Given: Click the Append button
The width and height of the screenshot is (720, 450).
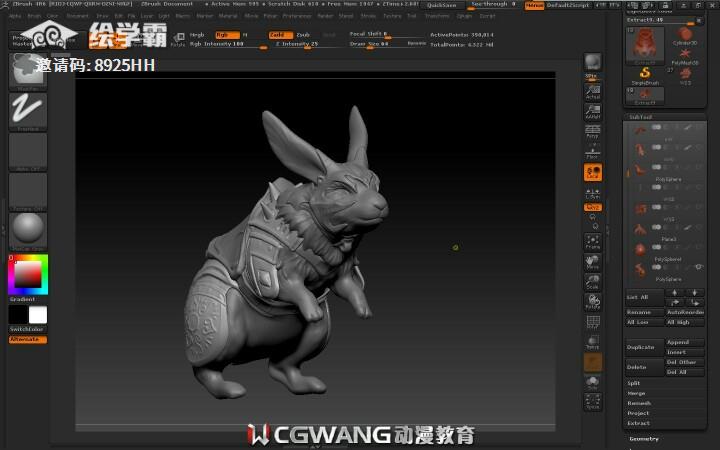Looking at the screenshot, I should pyautogui.click(x=685, y=343).
